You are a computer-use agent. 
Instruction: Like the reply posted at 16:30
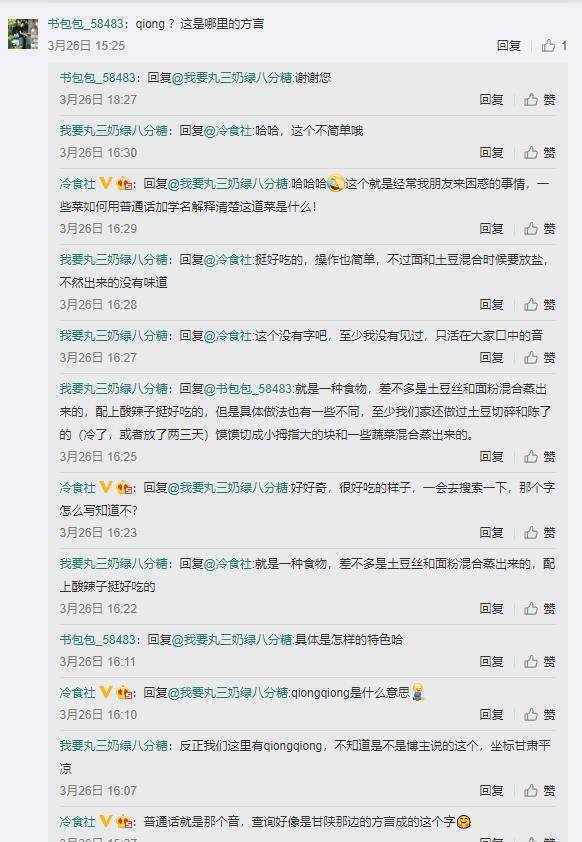click(531, 153)
